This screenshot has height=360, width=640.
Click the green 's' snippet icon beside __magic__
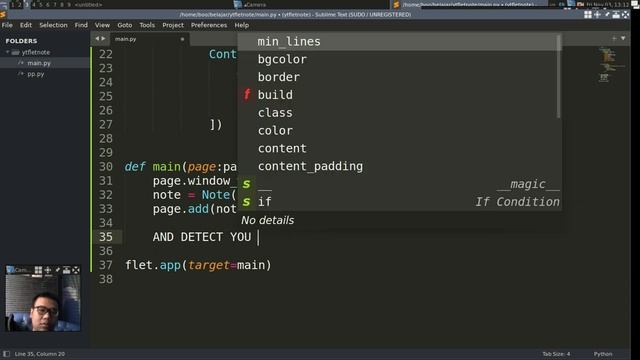246,184
